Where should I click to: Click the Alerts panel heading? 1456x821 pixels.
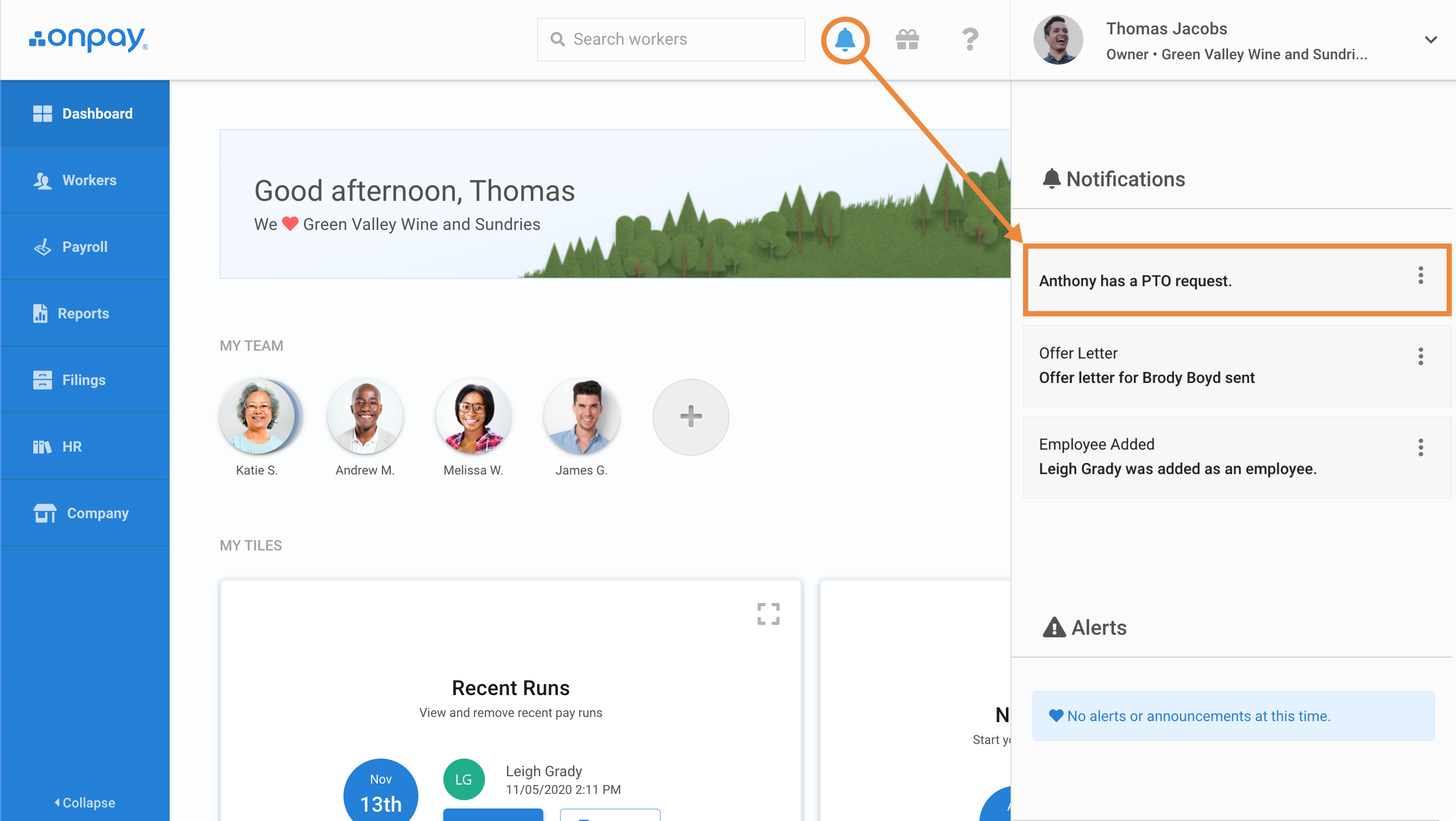1084,628
